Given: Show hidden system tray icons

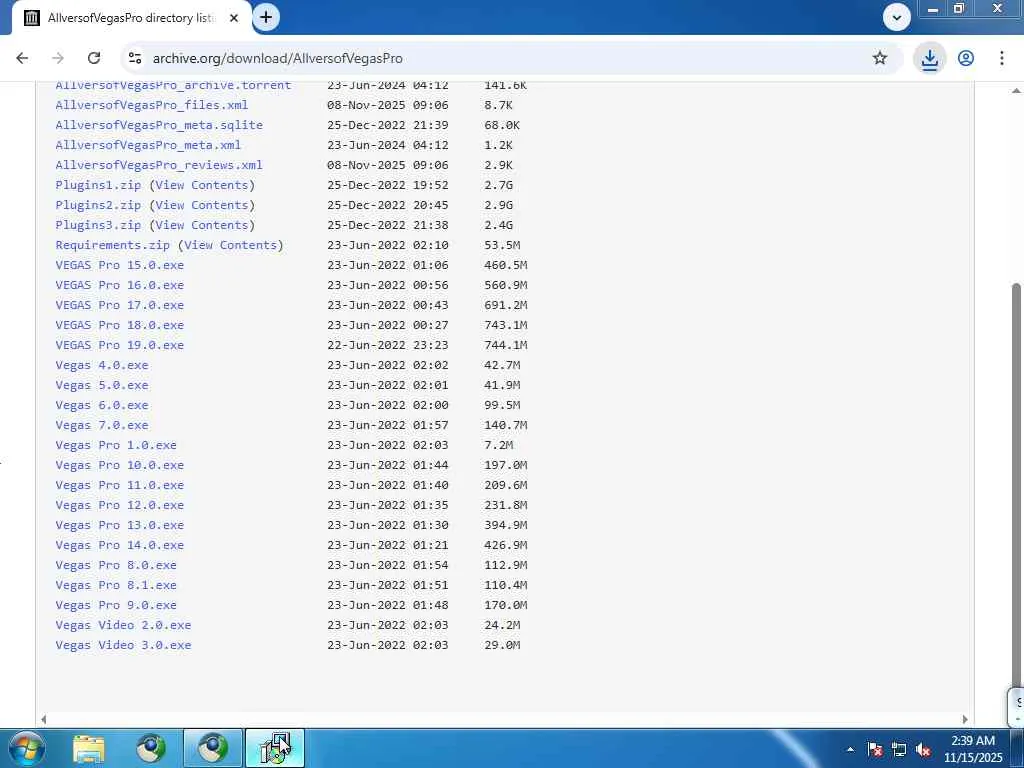Looking at the screenshot, I should pos(850,749).
